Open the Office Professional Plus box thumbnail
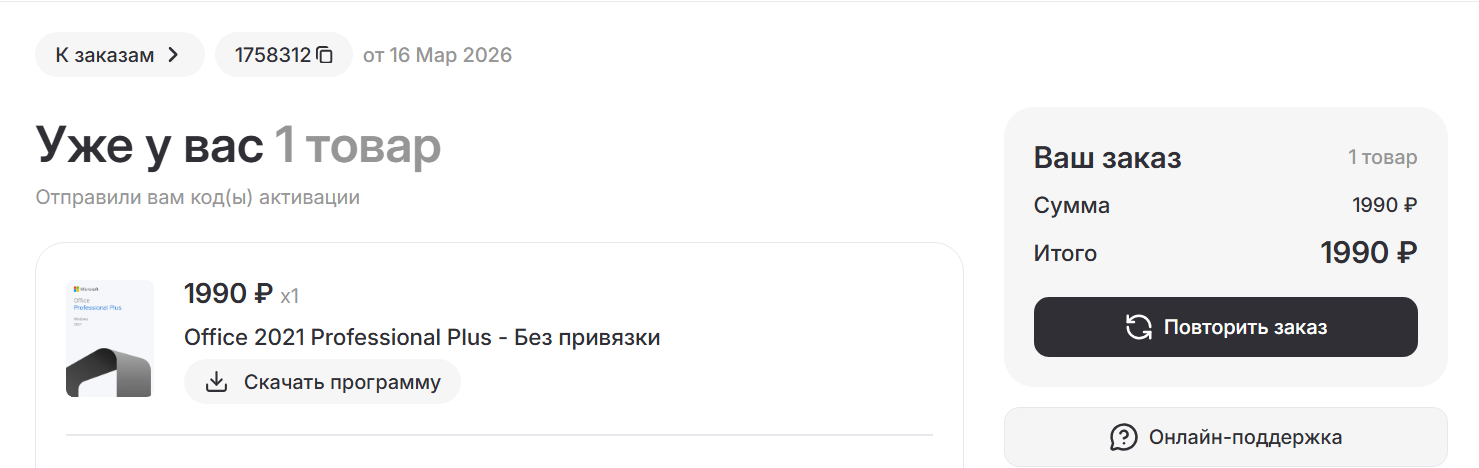The image size is (1479, 468). (109, 338)
